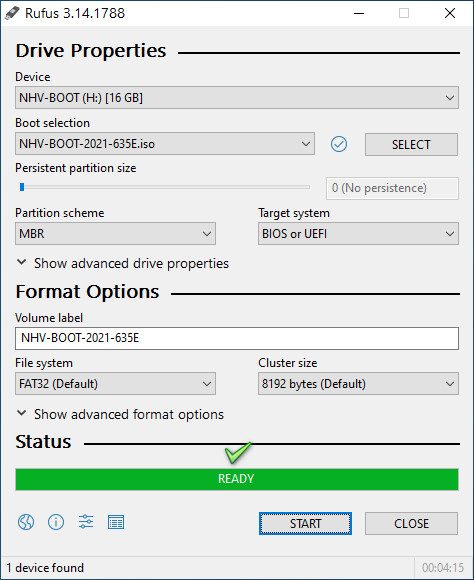Open the language selection globe icon
The height and width of the screenshot is (580, 474).
point(26,522)
